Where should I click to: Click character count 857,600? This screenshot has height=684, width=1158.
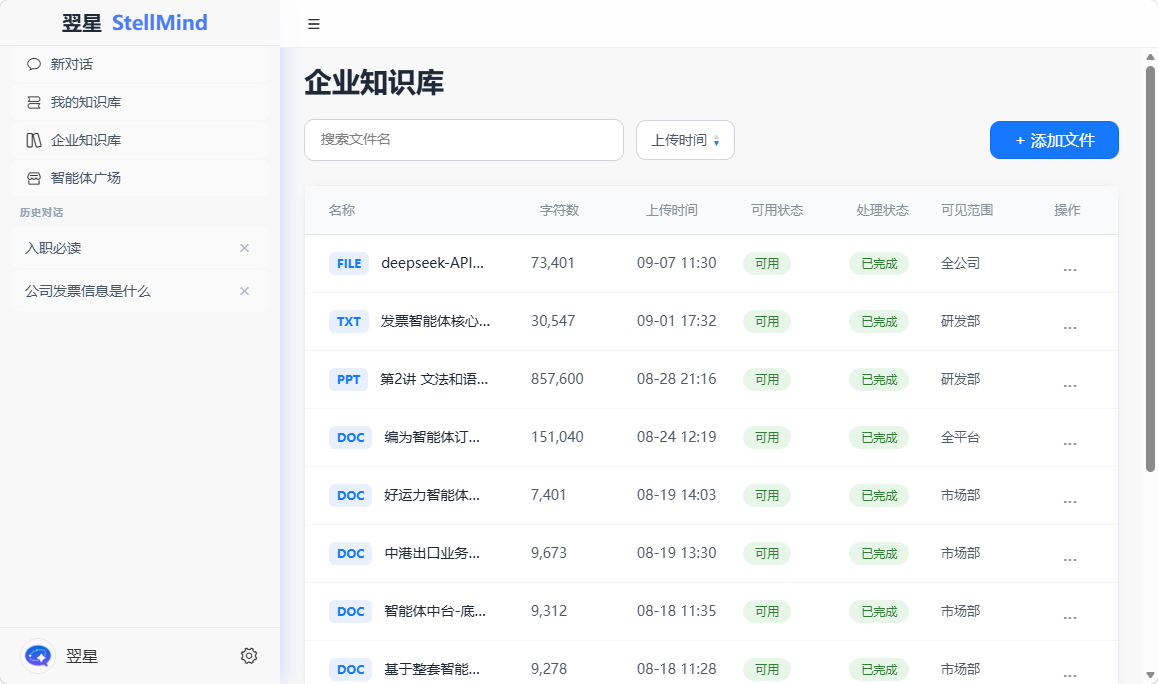tap(557, 379)
